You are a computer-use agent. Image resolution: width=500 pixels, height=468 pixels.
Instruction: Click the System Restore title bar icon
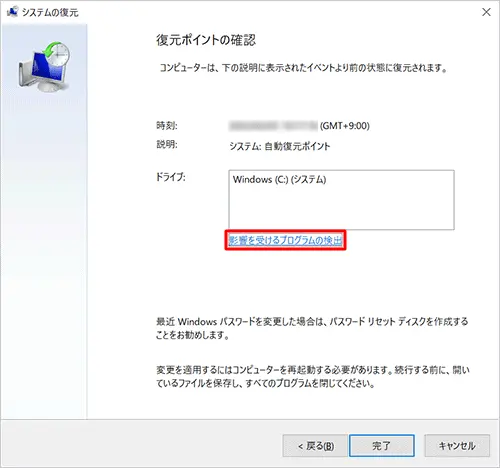click(x=12, y=12)
